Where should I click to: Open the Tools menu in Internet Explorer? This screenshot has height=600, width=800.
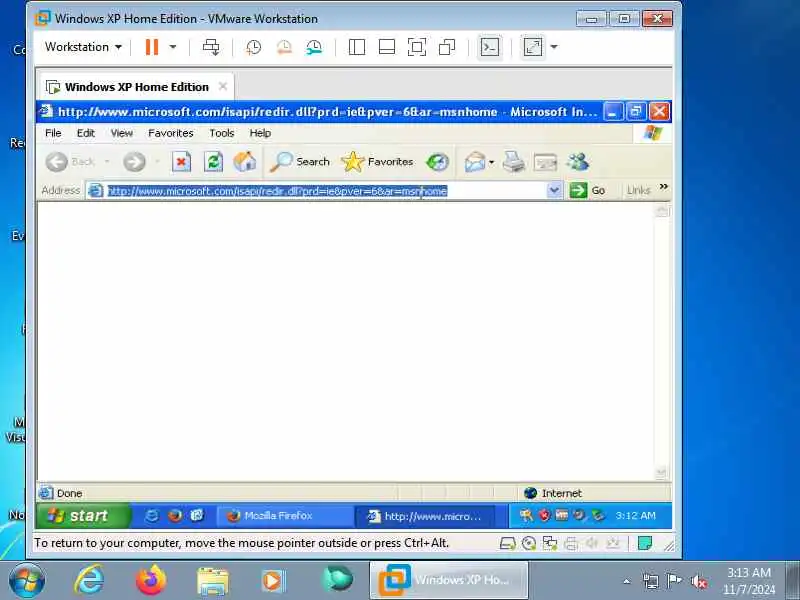click(x=221, y=133)
